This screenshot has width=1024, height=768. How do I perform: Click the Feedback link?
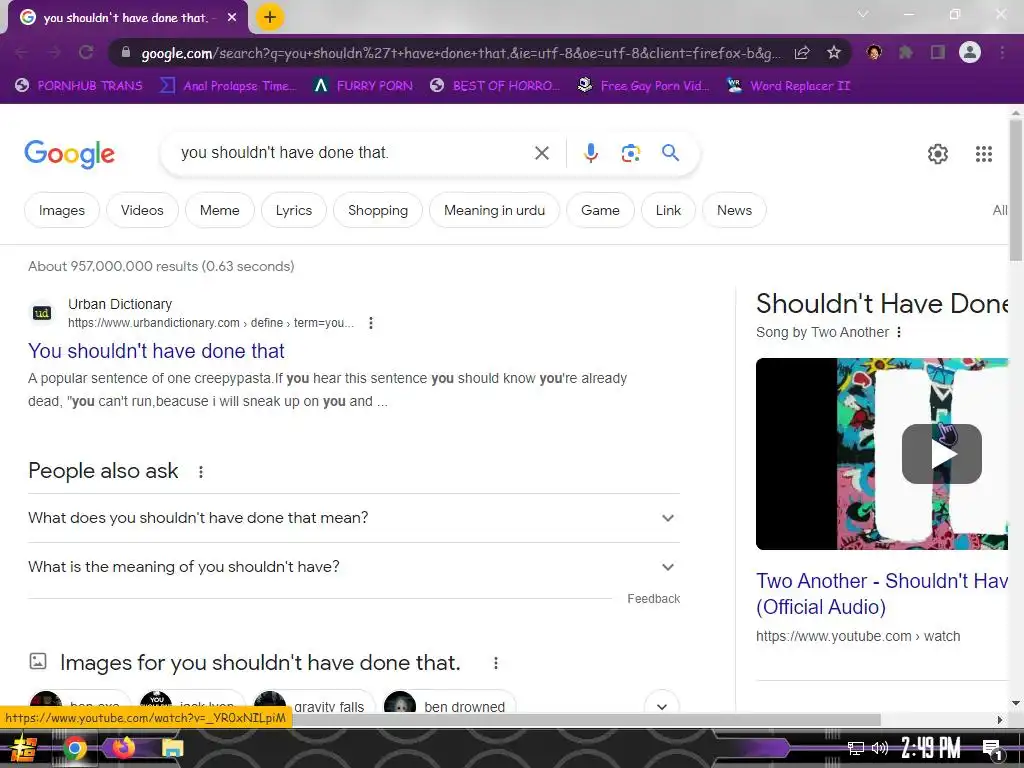coord(653,599)
